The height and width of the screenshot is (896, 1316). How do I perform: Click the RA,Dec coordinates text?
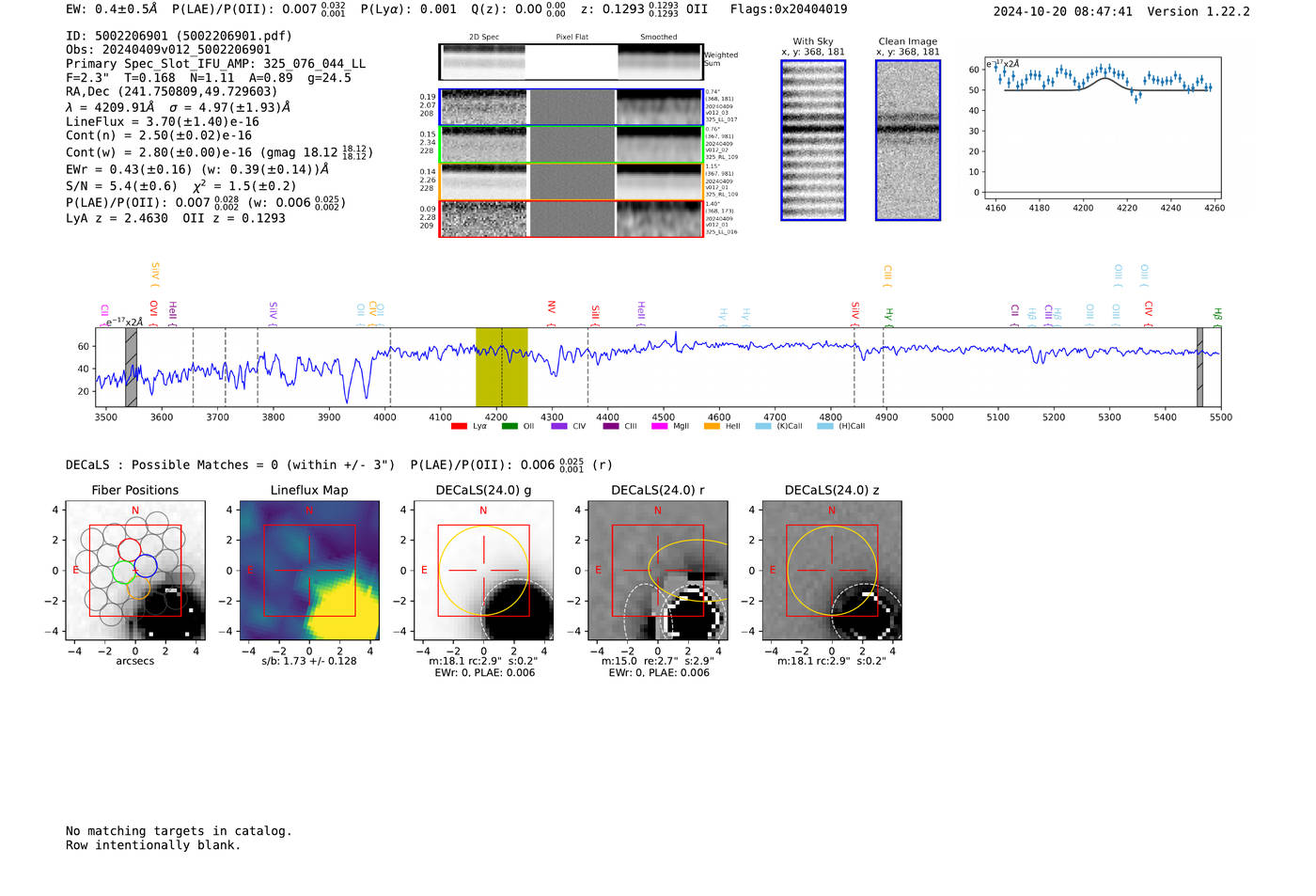tap(172, 92)
